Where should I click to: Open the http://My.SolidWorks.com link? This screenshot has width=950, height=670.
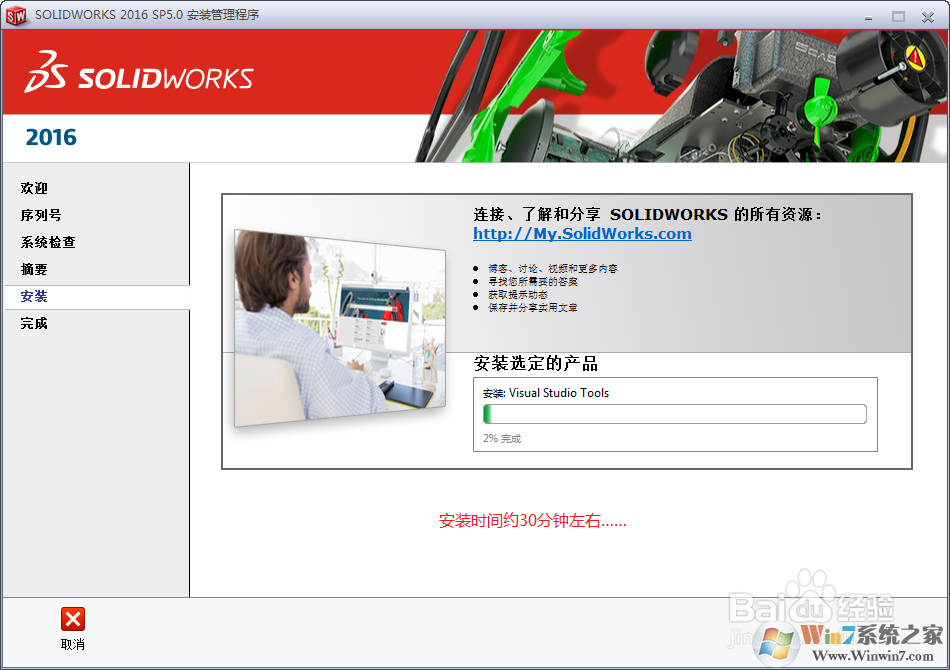[x=583, y=234]
